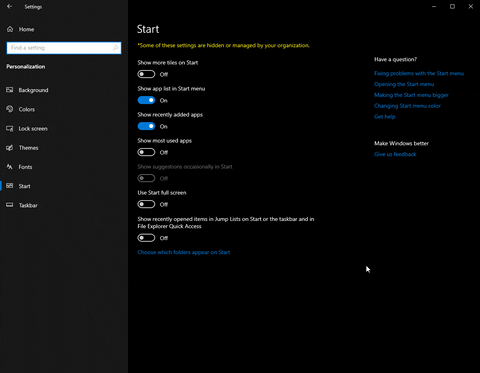Enable Show more tiles on Start
The width and height of the screenshot is (480, 373).
(x=146, y=74)
